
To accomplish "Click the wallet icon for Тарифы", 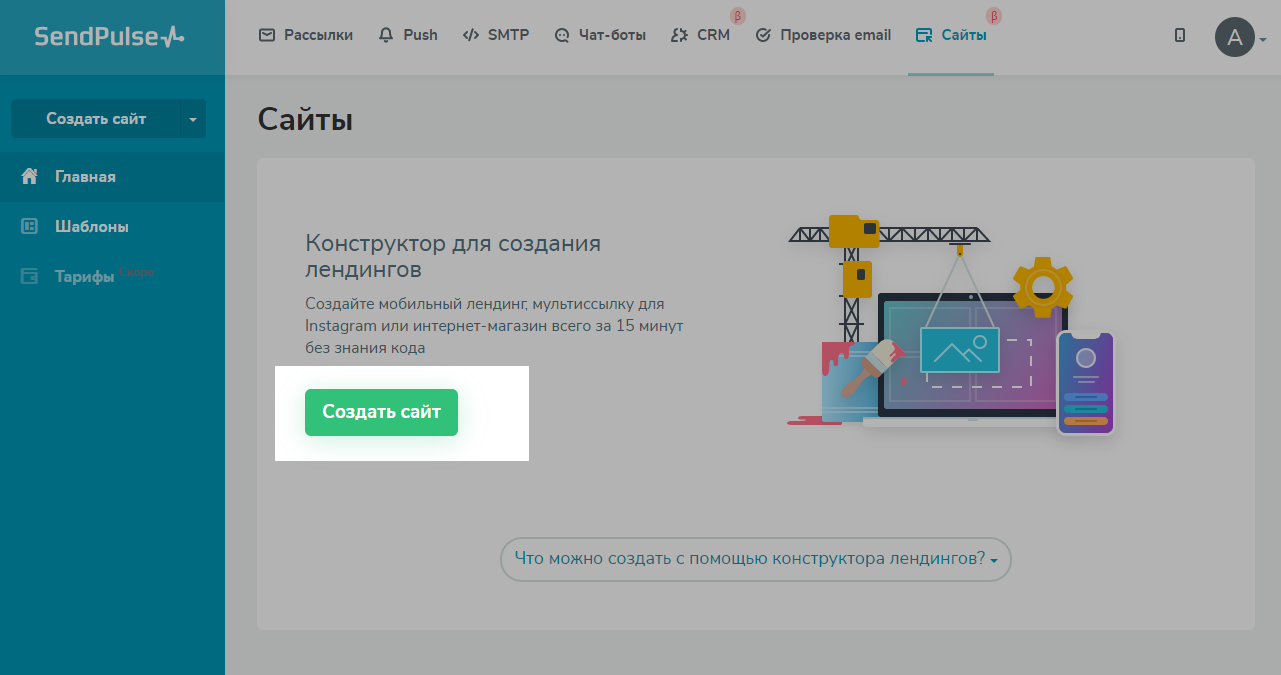I will pos(30,277).
